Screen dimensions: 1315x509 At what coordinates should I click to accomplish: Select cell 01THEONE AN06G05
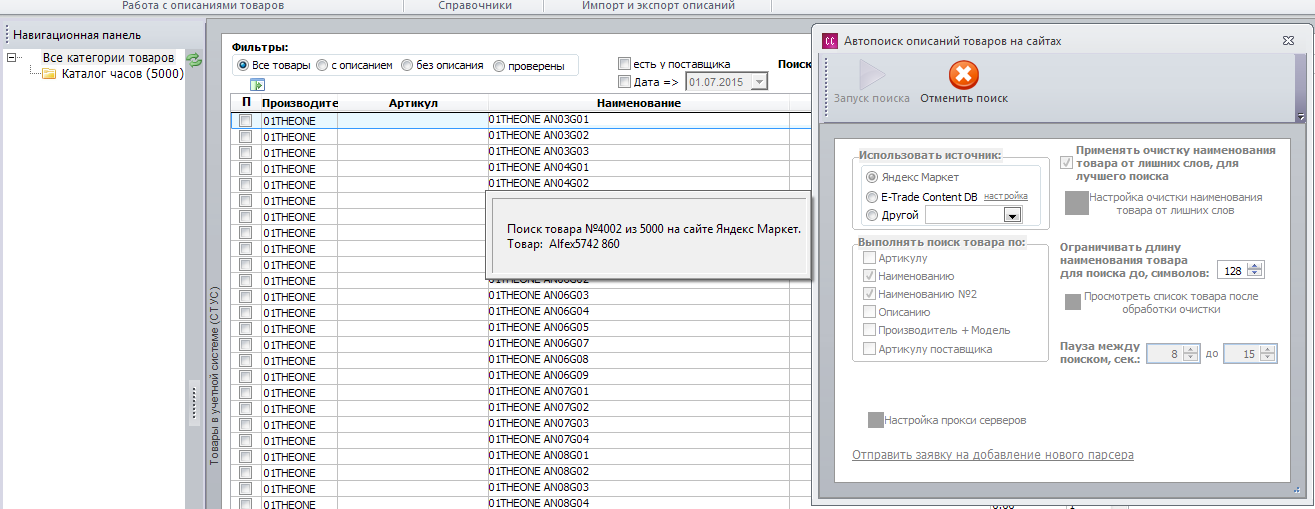pyautogui.click(x=638, y=327)
